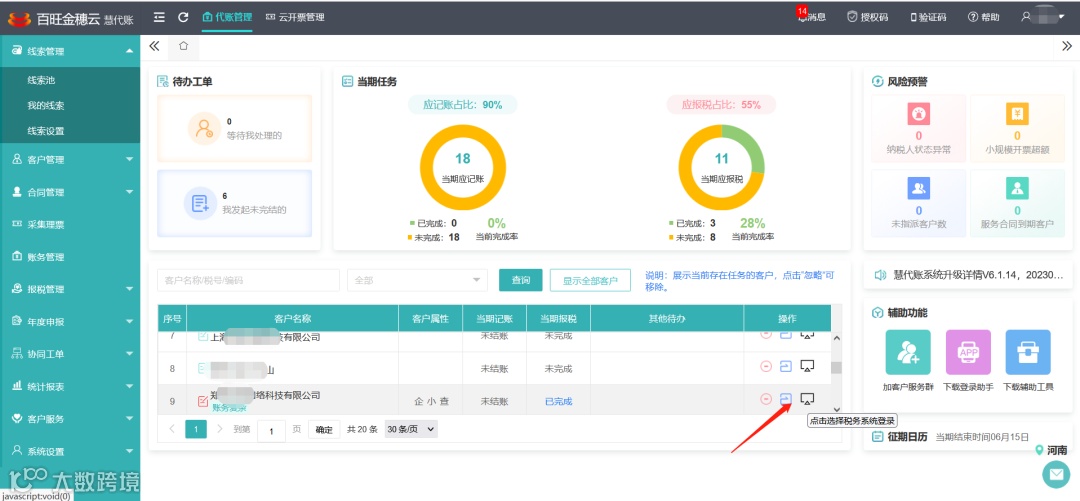Image resolution: width=1080 pixels, height=501 pixels.
Task: Click the 确定 pagination button
Action: click(324, 429)
